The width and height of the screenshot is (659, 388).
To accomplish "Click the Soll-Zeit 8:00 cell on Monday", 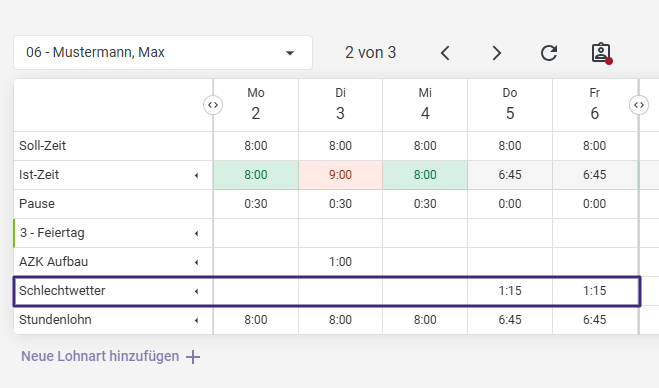I will 256,146.
